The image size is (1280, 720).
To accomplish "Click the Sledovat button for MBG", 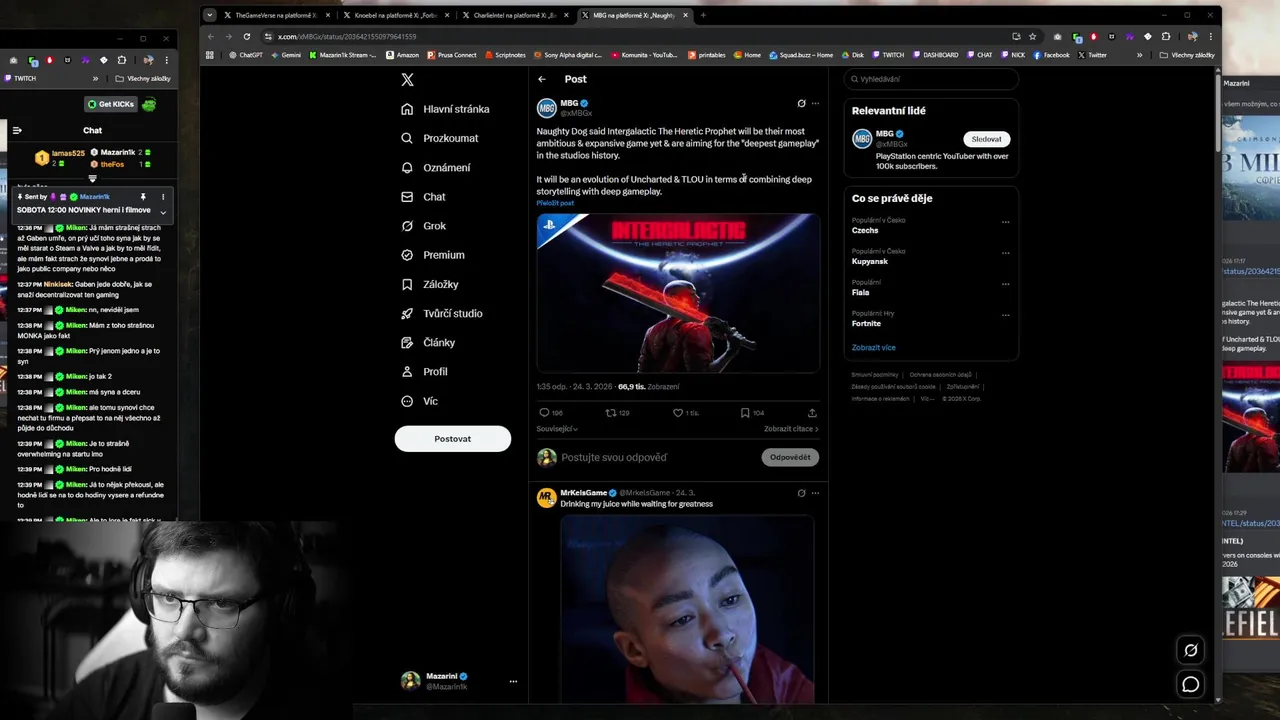I will tap(986, 139).
